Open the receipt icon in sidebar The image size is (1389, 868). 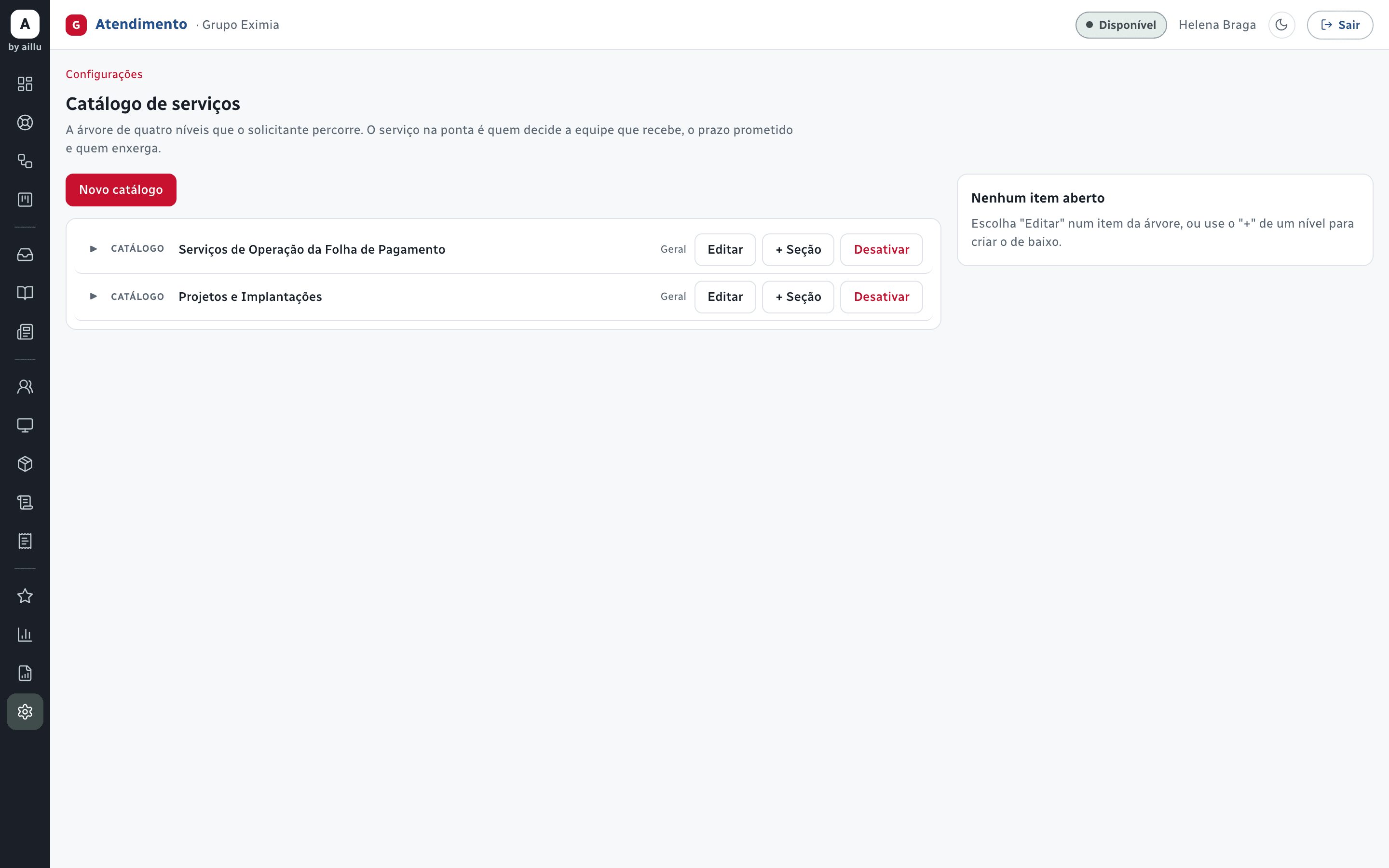[x=25, y=541]
